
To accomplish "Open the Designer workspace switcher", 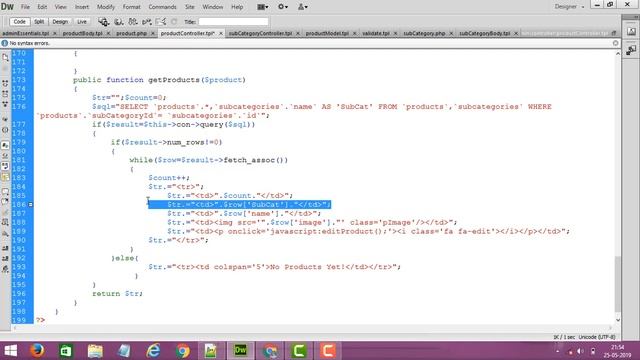I will (569, 7).
